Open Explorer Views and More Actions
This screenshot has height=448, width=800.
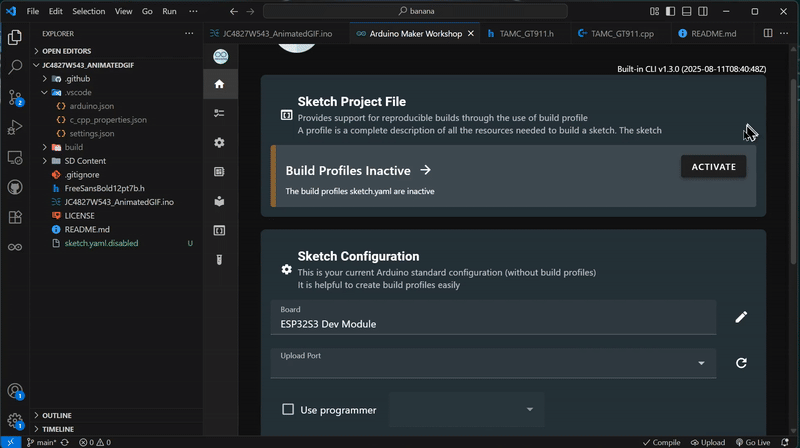pos(189,33)
